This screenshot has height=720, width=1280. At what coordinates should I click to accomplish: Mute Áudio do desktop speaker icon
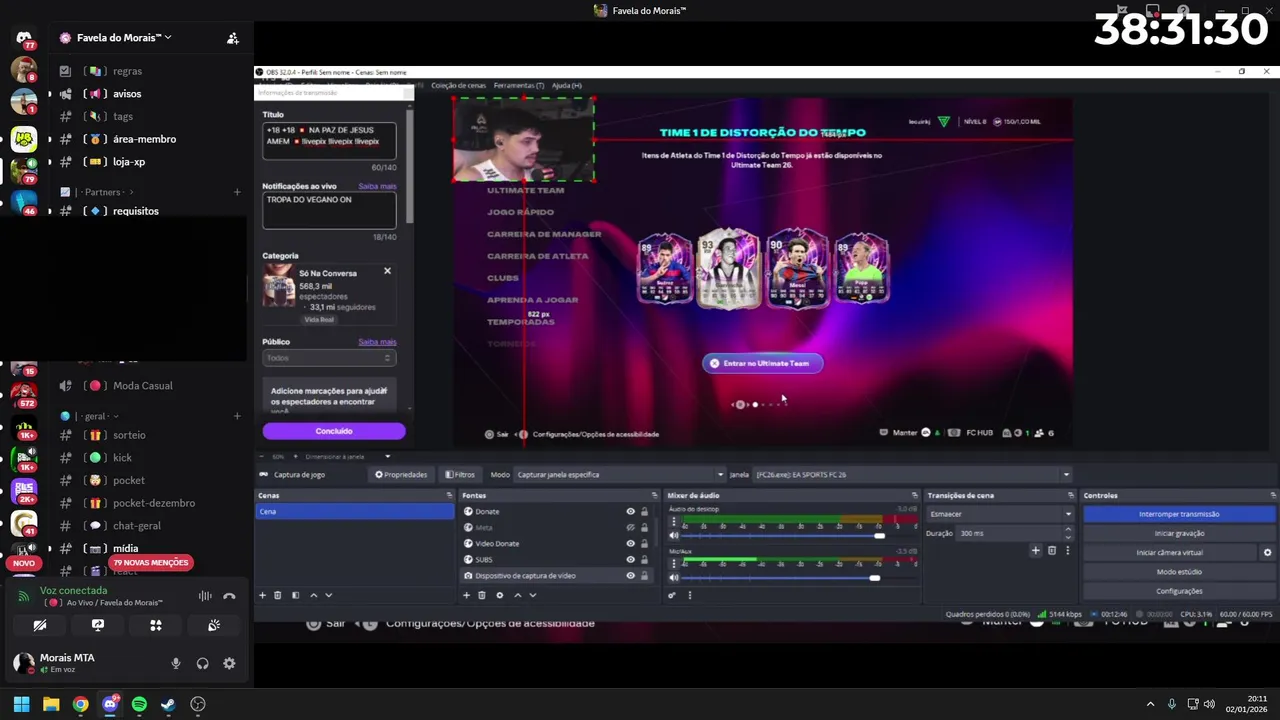[x=674, y=536]
